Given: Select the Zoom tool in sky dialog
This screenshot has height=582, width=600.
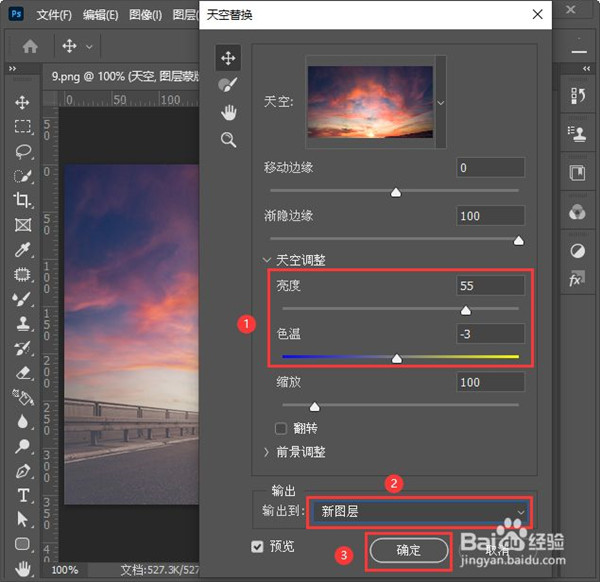Looking at the screenshot, I should coord(228,139).
